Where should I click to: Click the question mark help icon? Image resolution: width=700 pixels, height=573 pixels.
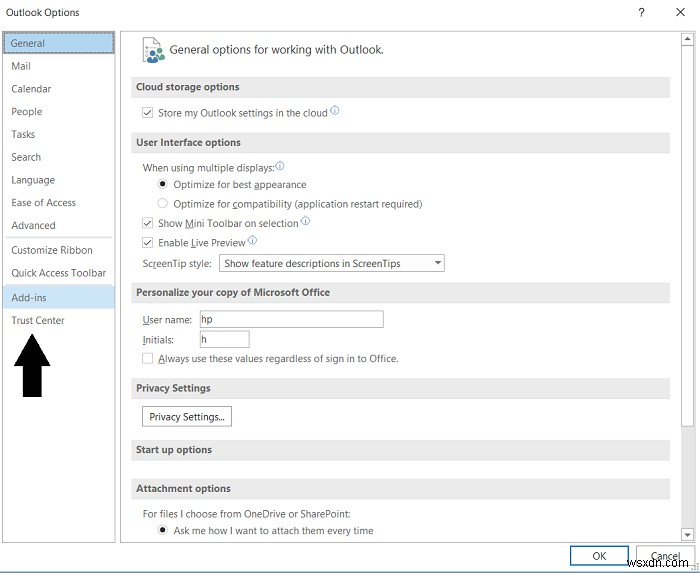click(x=641, y=12)
